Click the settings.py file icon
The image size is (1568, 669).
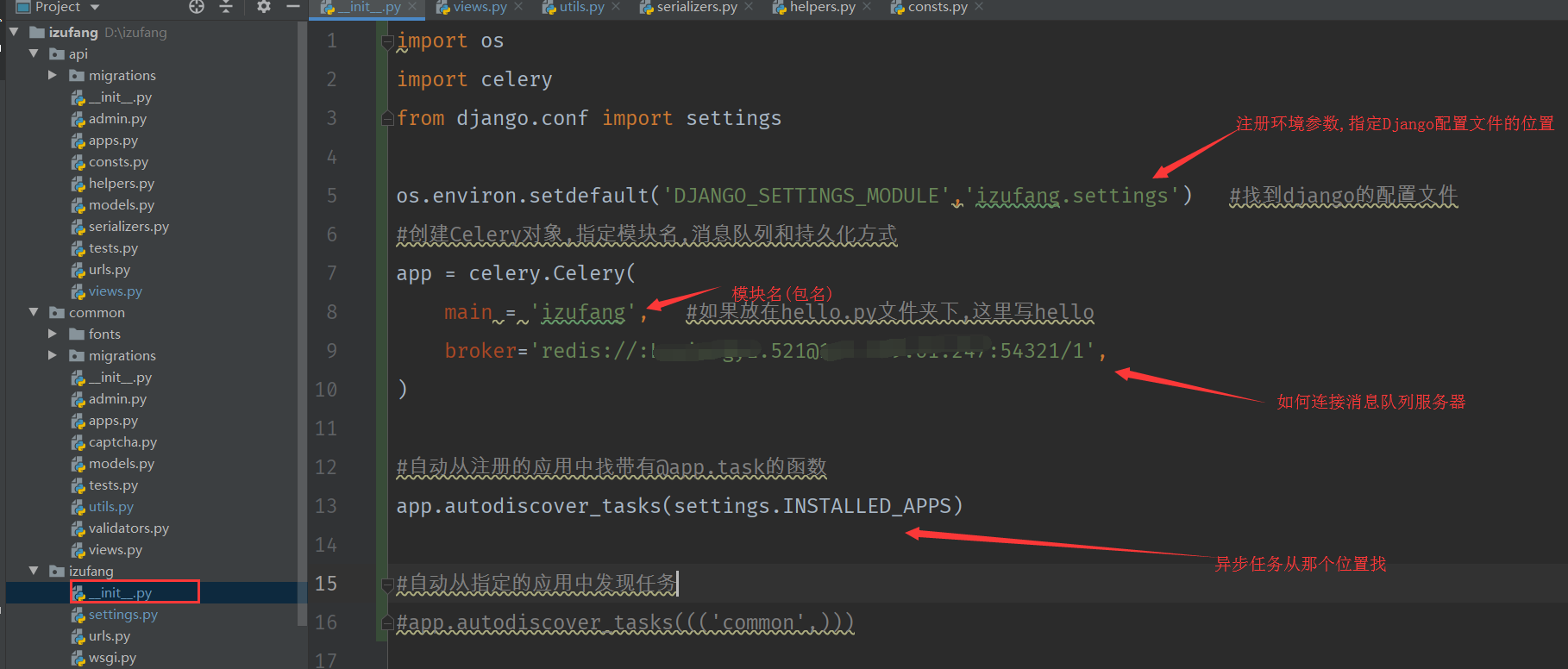78,615
